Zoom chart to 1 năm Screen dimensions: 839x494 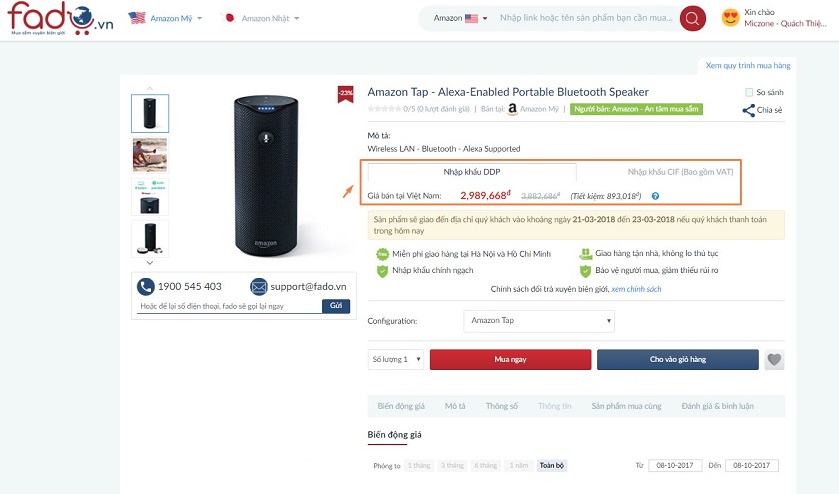coord(518,466)
